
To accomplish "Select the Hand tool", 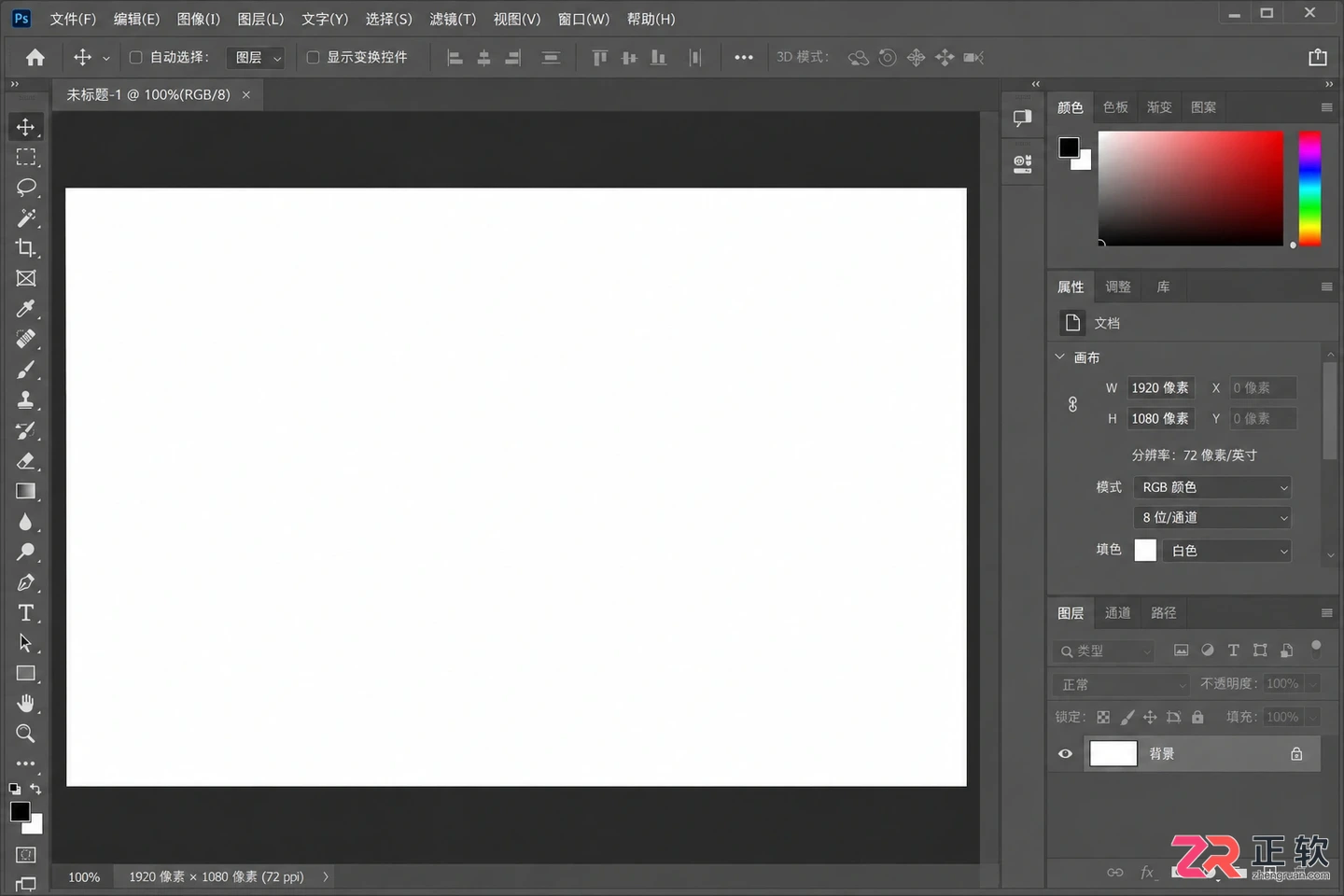I will coord(26,704).
